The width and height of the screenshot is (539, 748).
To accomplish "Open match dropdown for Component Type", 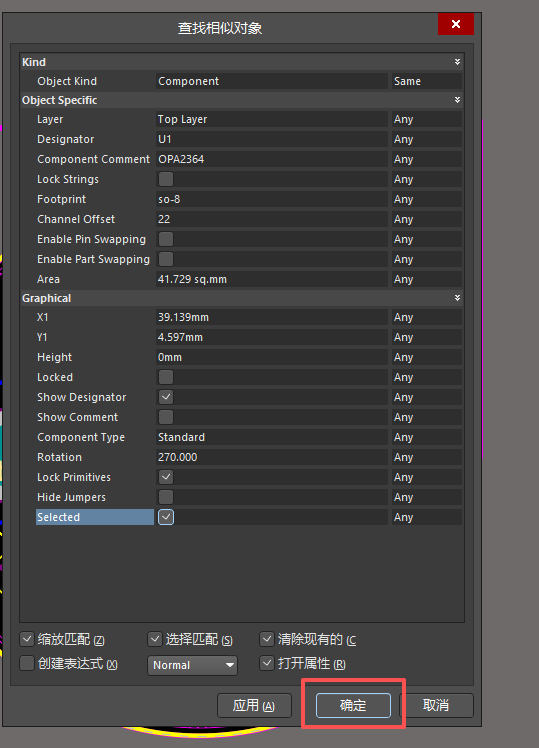I will [427, 437].
